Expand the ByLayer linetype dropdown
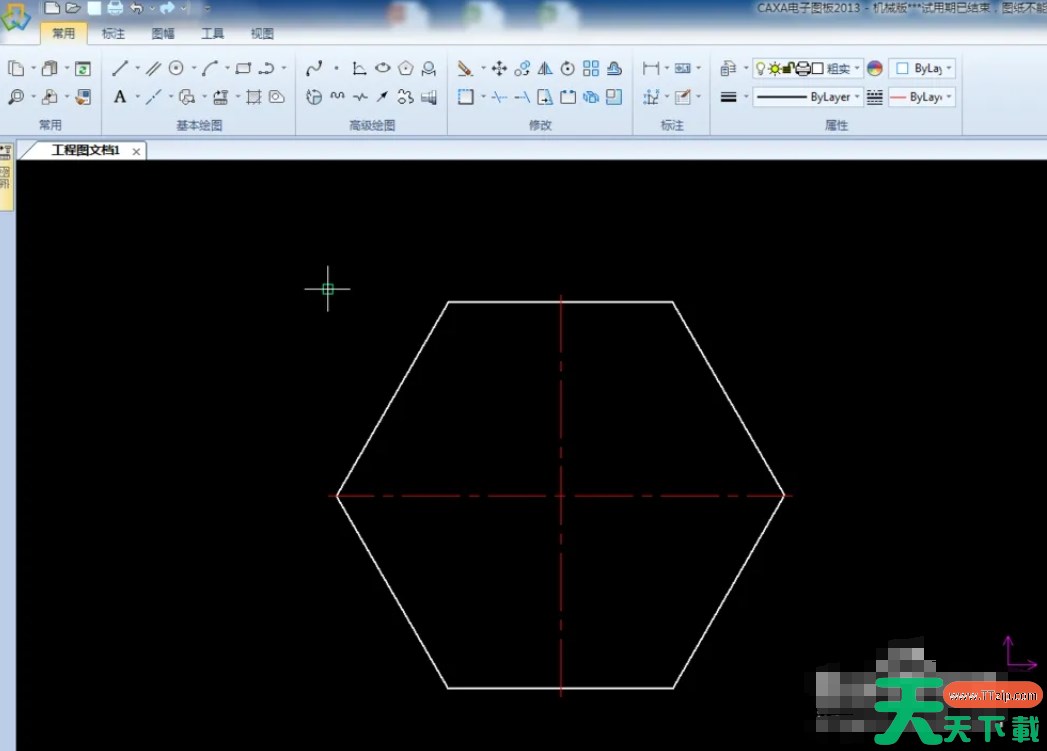1047x751 pixels. click(x=857, y=97)
